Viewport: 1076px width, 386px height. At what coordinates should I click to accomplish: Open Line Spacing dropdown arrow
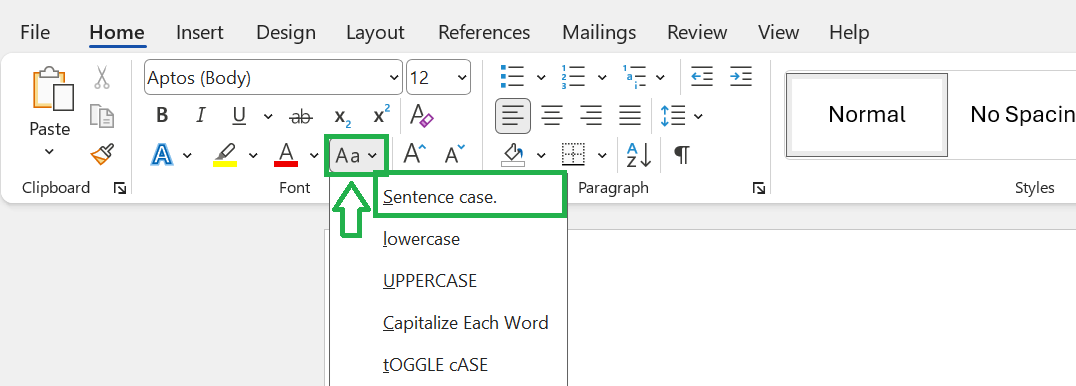point(699,117)
